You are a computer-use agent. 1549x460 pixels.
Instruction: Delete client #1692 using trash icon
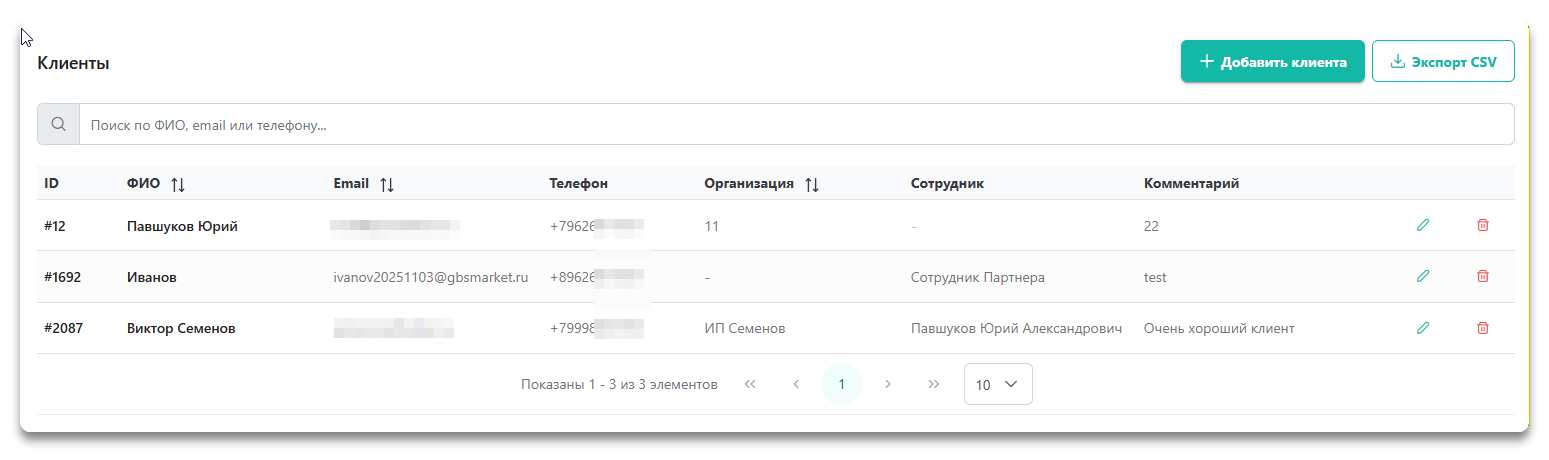pos(1482,276)
